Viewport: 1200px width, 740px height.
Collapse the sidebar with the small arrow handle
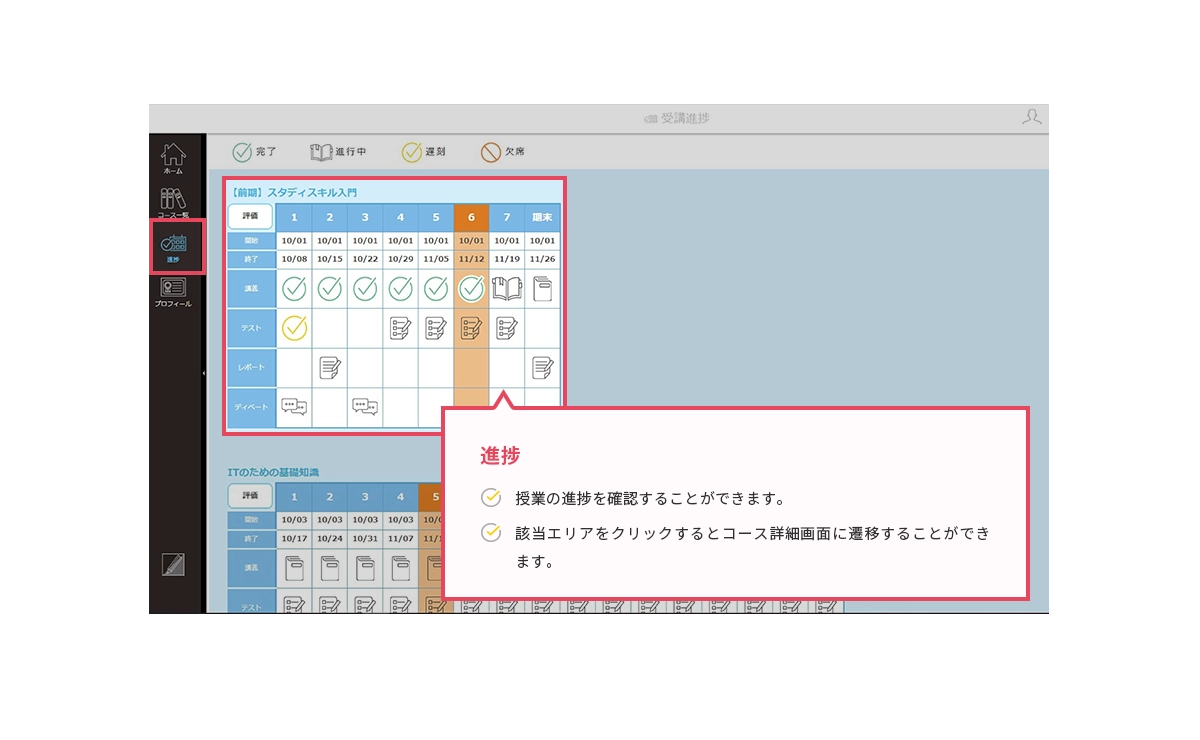click(204, 373)
